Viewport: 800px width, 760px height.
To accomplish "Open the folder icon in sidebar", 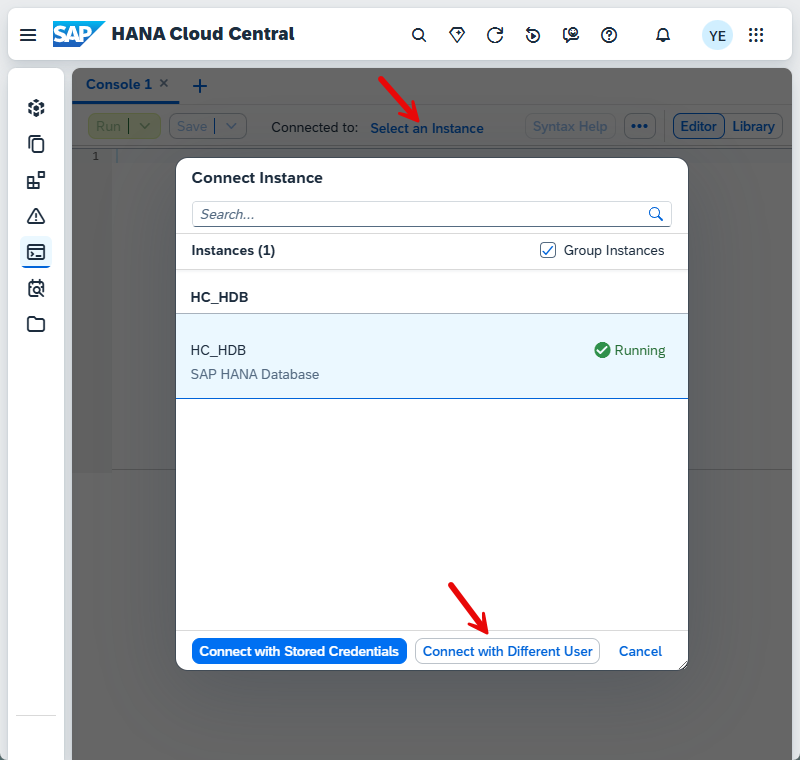I will coord(36,324).
